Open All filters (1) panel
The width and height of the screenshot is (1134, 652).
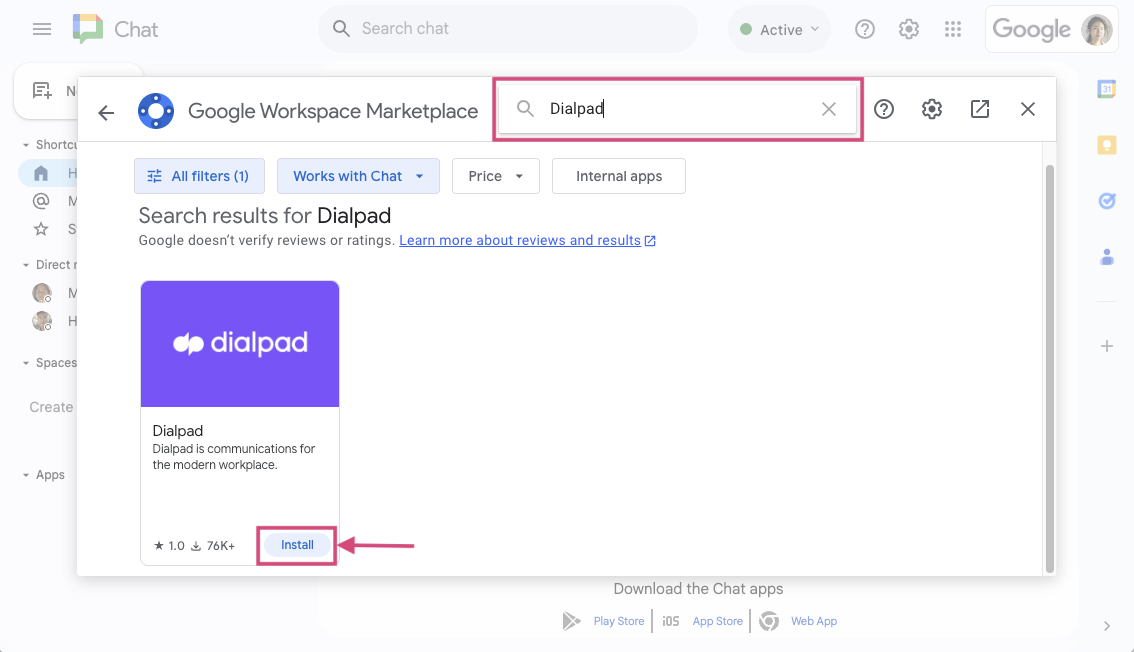(x=200, y=176)
